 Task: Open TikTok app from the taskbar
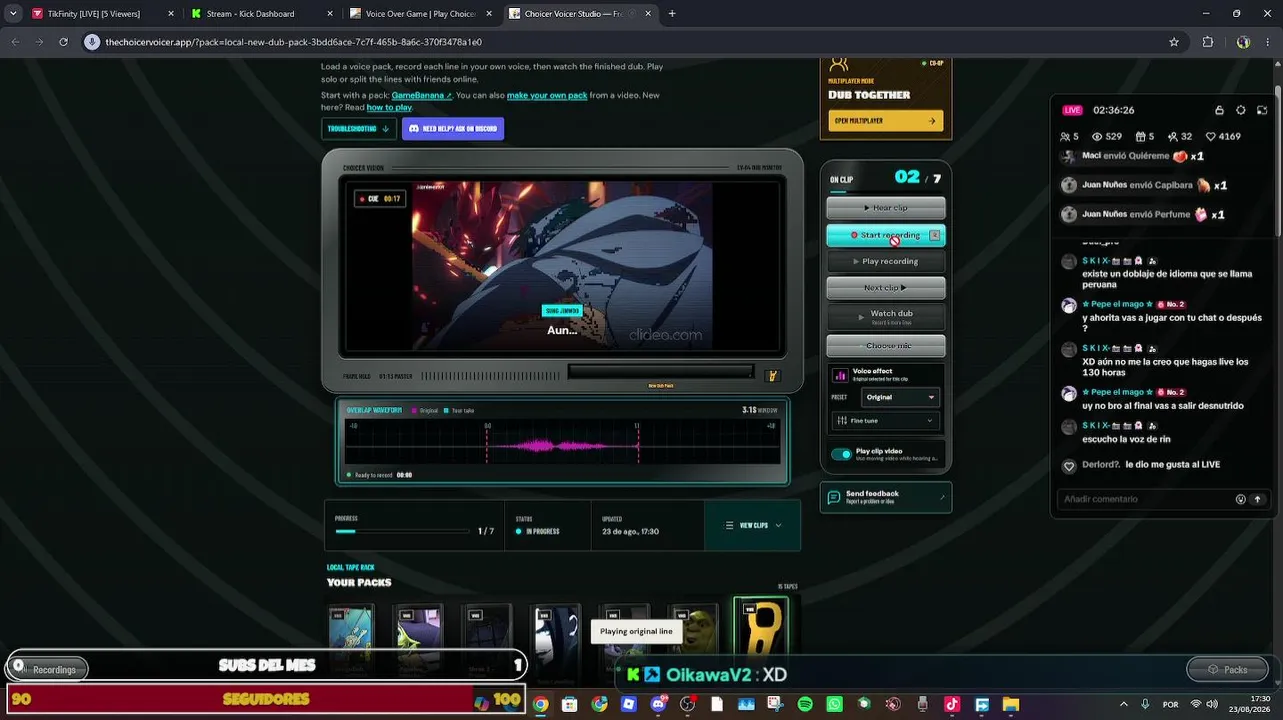[952, 704]
